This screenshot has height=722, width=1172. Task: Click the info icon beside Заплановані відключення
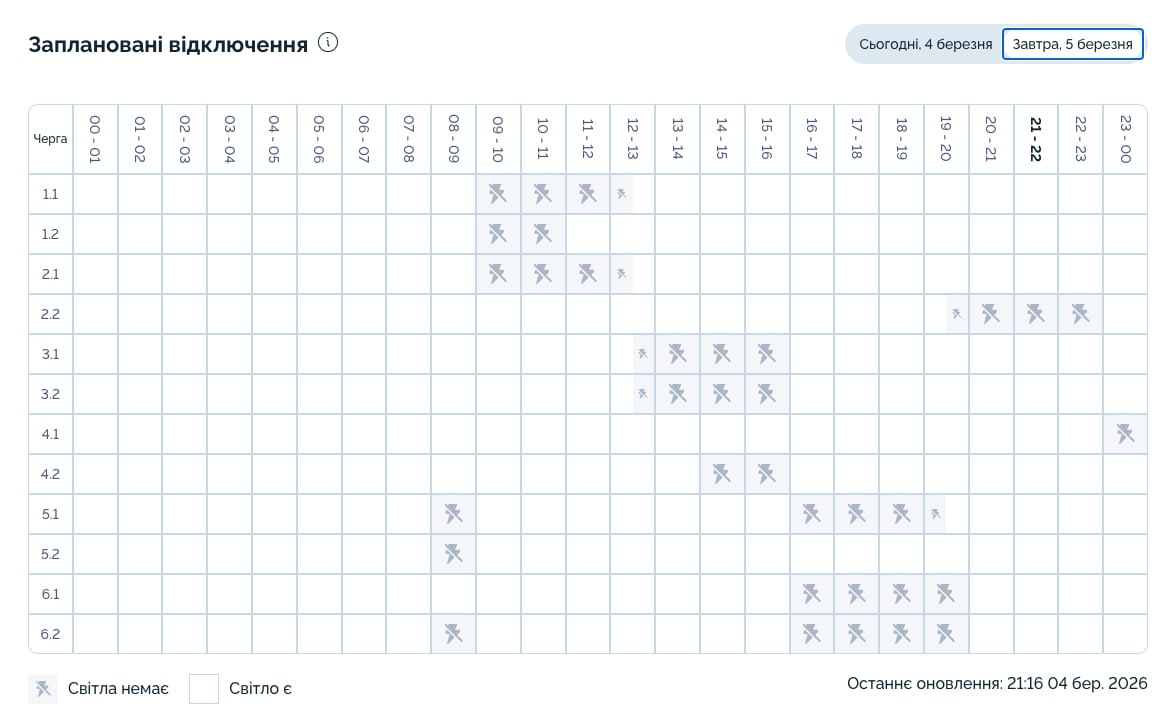328,43
